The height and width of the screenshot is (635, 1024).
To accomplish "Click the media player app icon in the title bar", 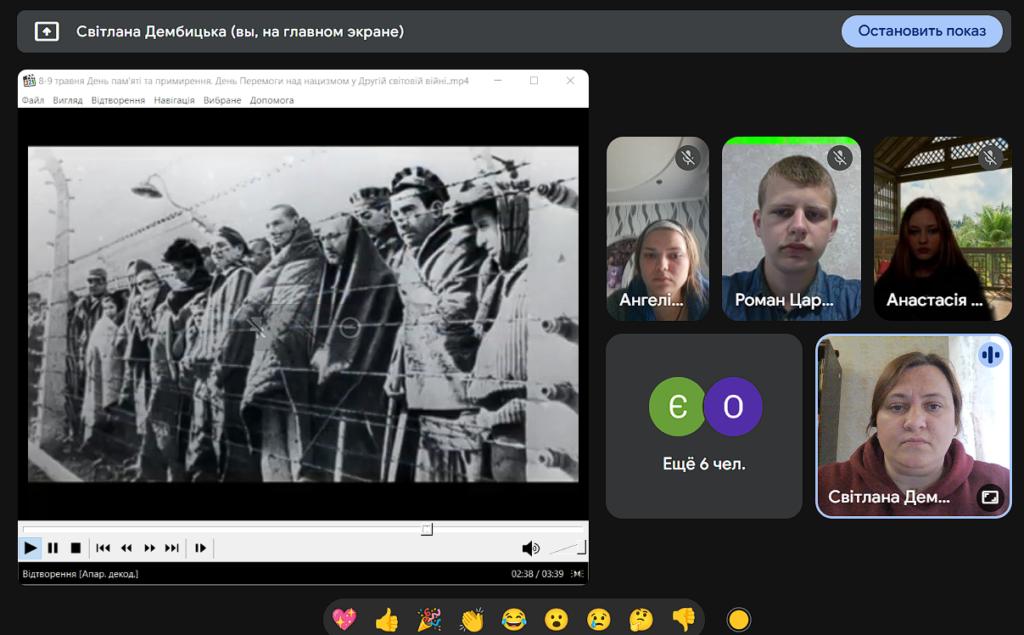I will tap(29, 80).
